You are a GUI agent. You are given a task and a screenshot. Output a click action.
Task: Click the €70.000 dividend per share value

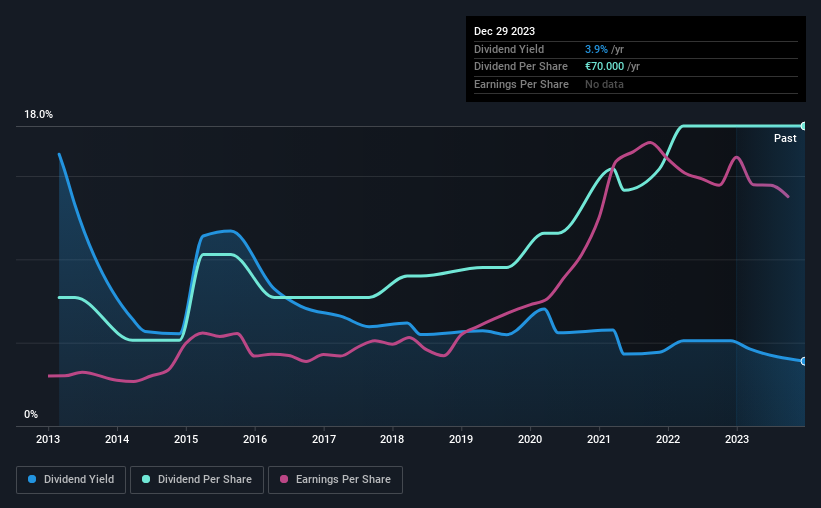tap(604, 67)
